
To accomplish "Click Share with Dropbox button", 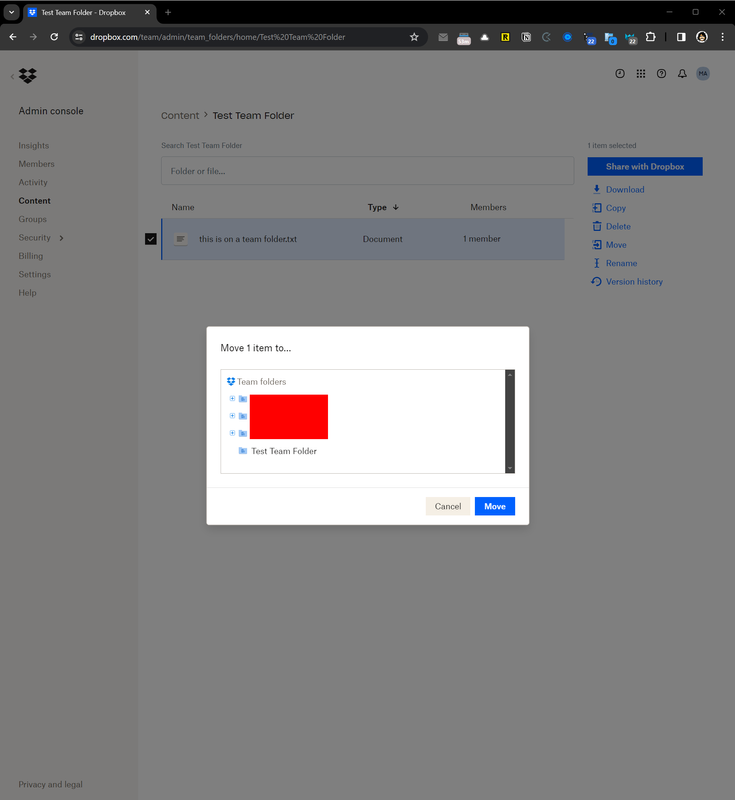I will click(x=645, y=166).
